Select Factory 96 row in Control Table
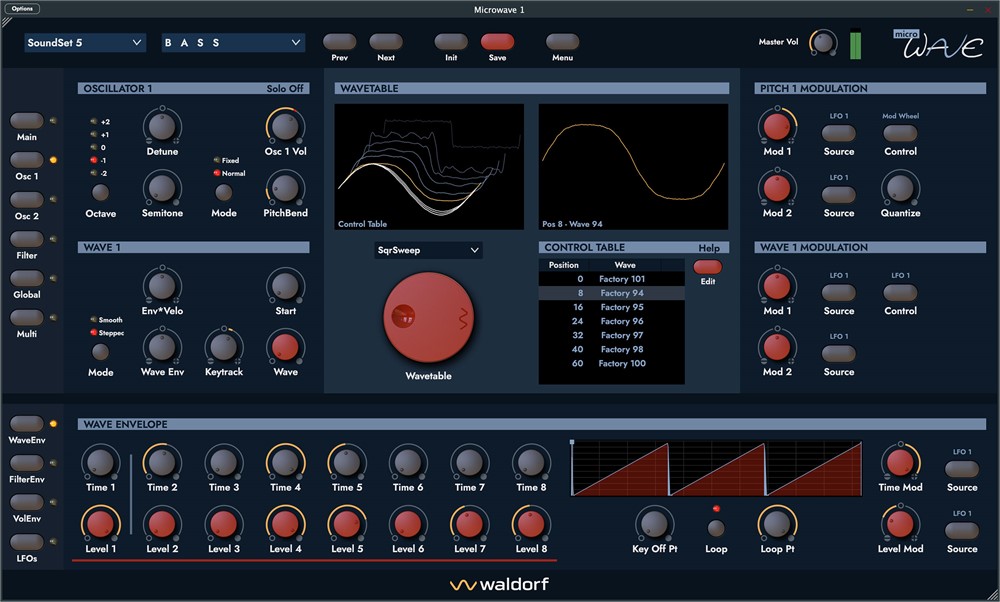This screenshot has height=602, width=1000. pos(612,321)
